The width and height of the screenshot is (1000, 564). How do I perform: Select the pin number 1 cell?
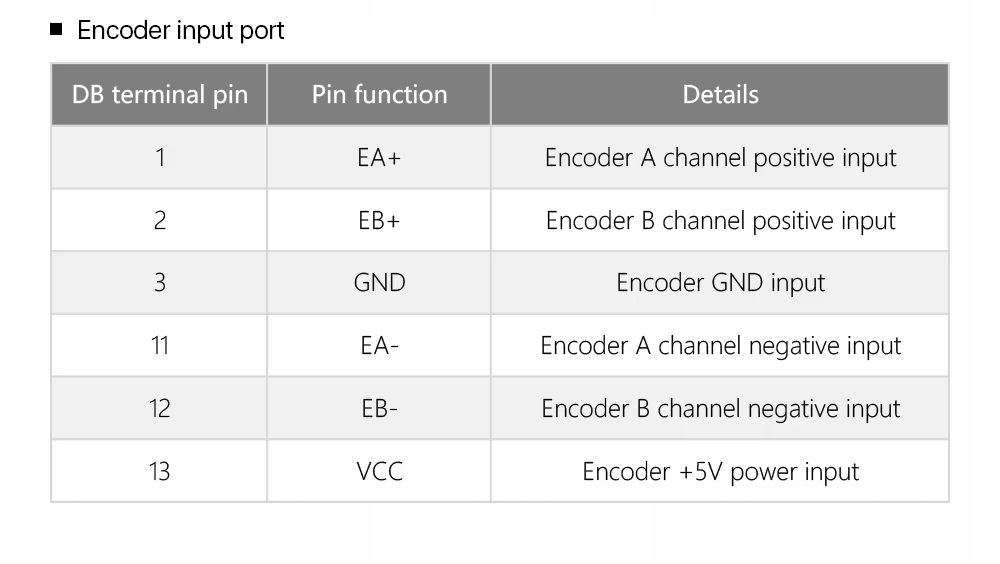click(x=160, y=158)
